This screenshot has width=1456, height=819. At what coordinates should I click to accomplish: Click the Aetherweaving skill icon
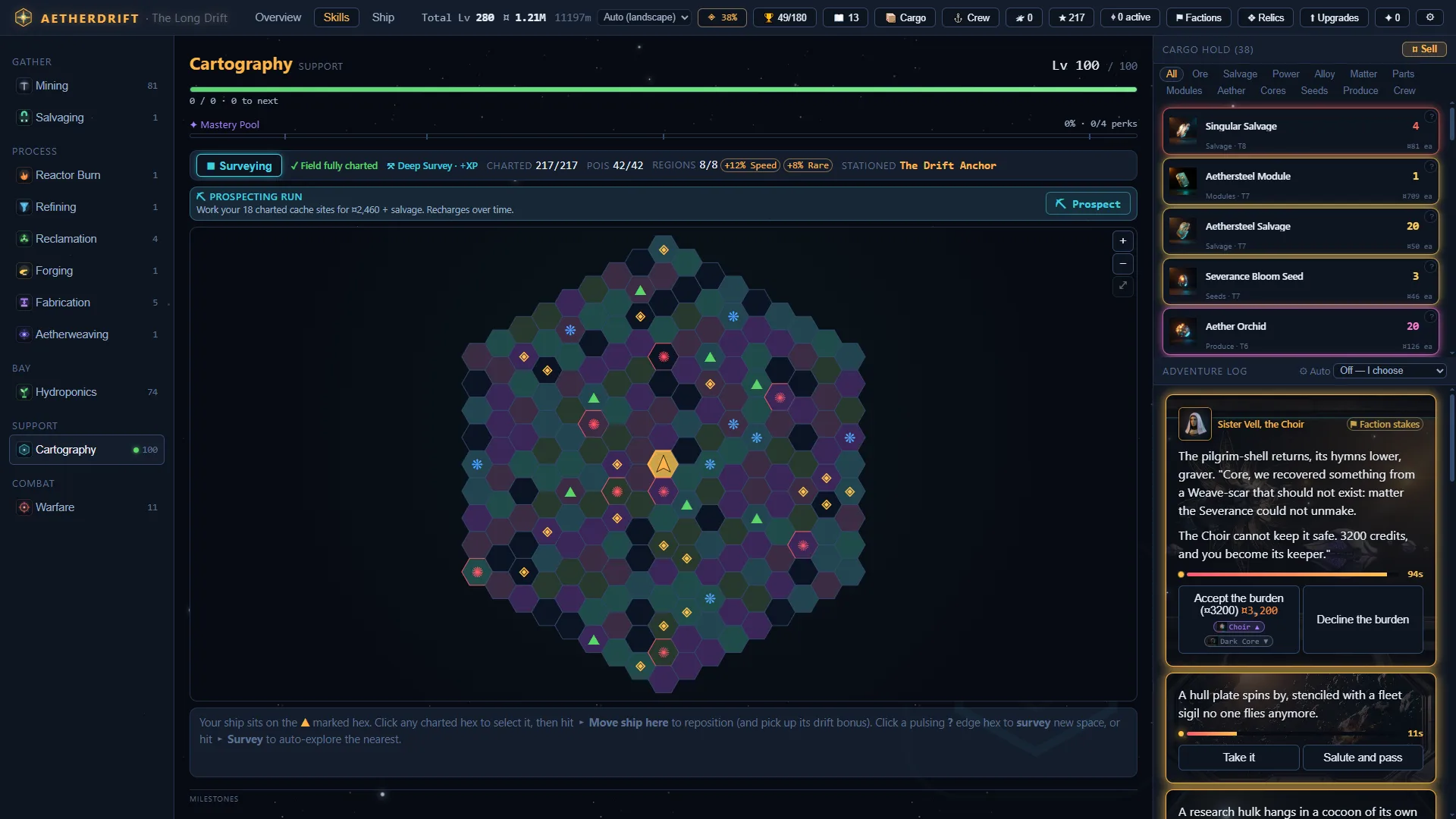(24, 334)
